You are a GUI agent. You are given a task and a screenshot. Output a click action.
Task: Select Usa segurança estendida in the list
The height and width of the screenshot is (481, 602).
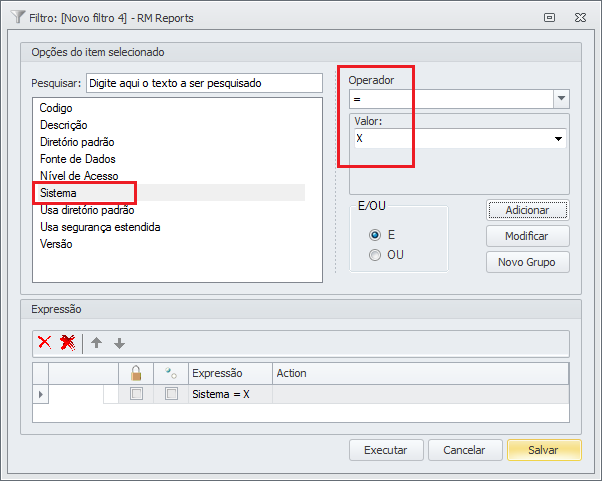point(100,226)
